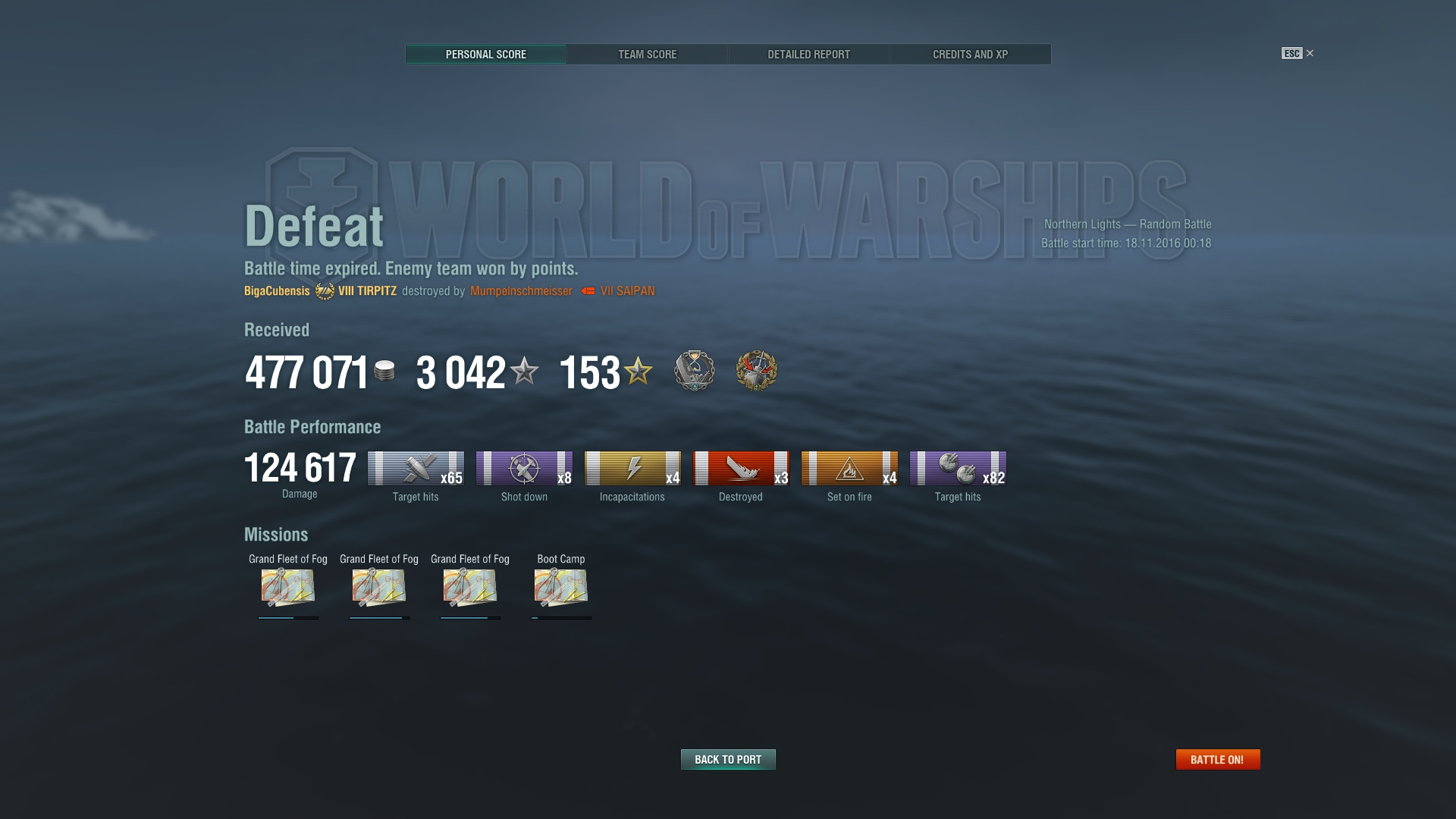Viewport: 1456px width, 819px height.
Task: Click the red Battle On! button
Action: pyautogui.click(x=1218, y=759)
